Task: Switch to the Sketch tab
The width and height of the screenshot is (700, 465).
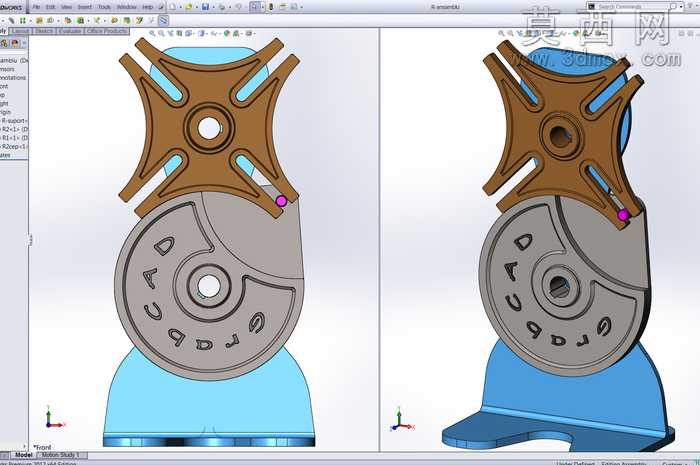Action: [x=44, y=31]
